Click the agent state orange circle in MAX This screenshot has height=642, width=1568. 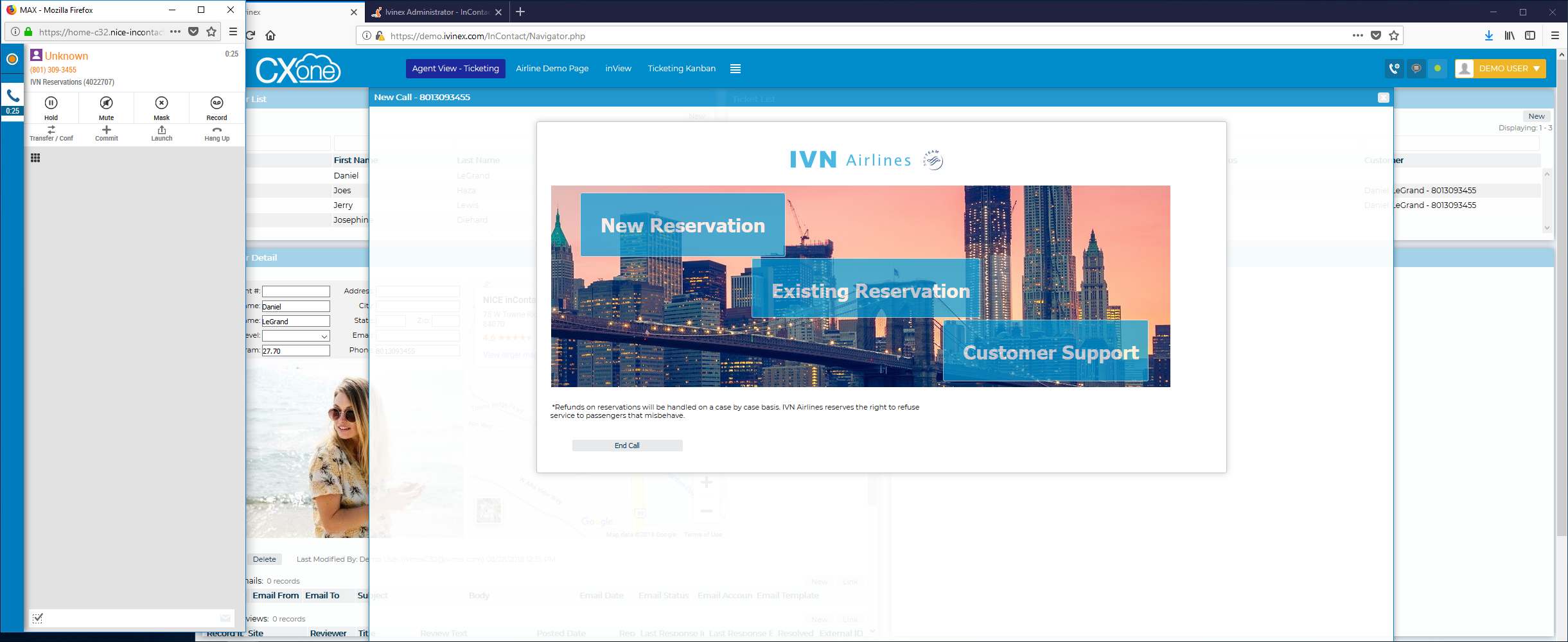12,59
